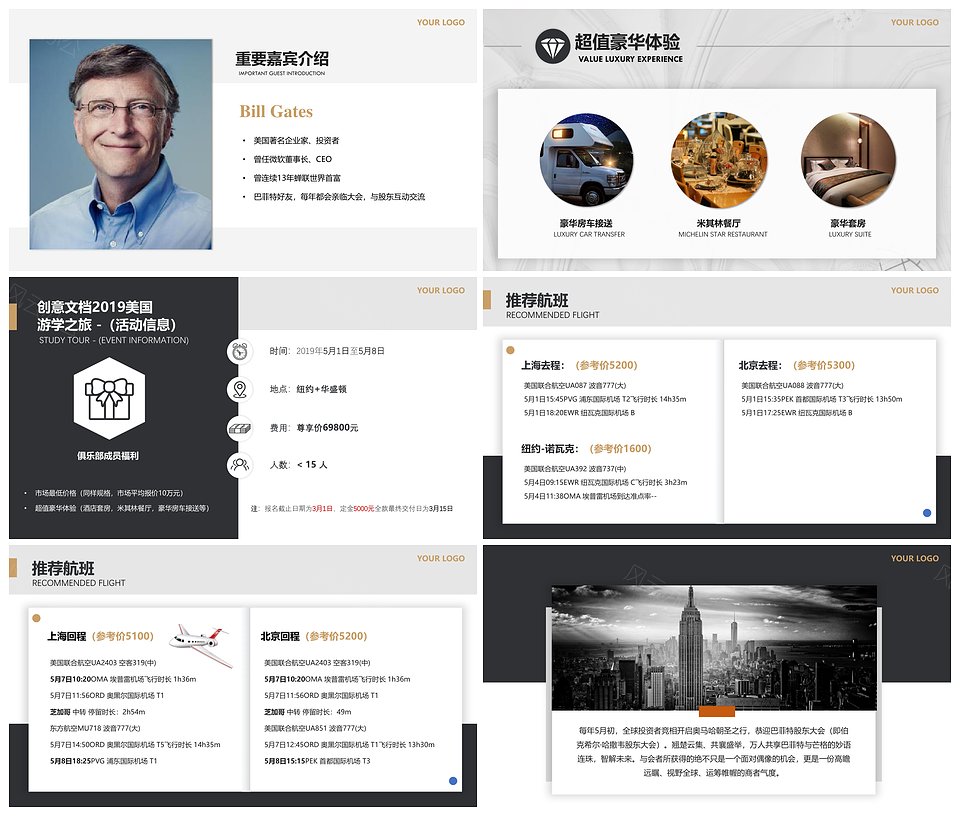Click the black-and-white city skyline photo
This screenshot has height=816, width=960.
click(714, 648)
